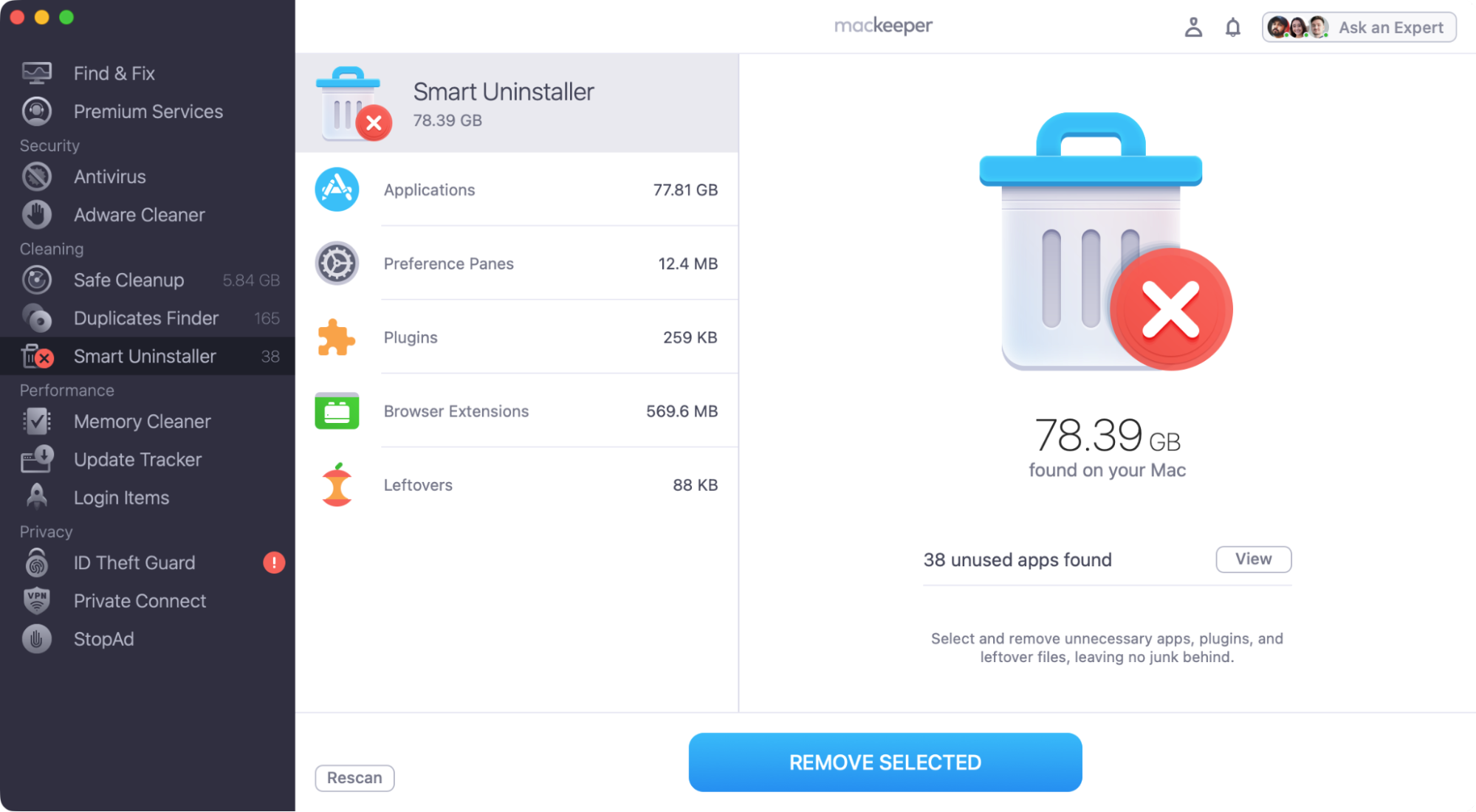This screenshot has height=812, width=1476.
Task: Open the Leftovers category row
Action: (517, 485)
